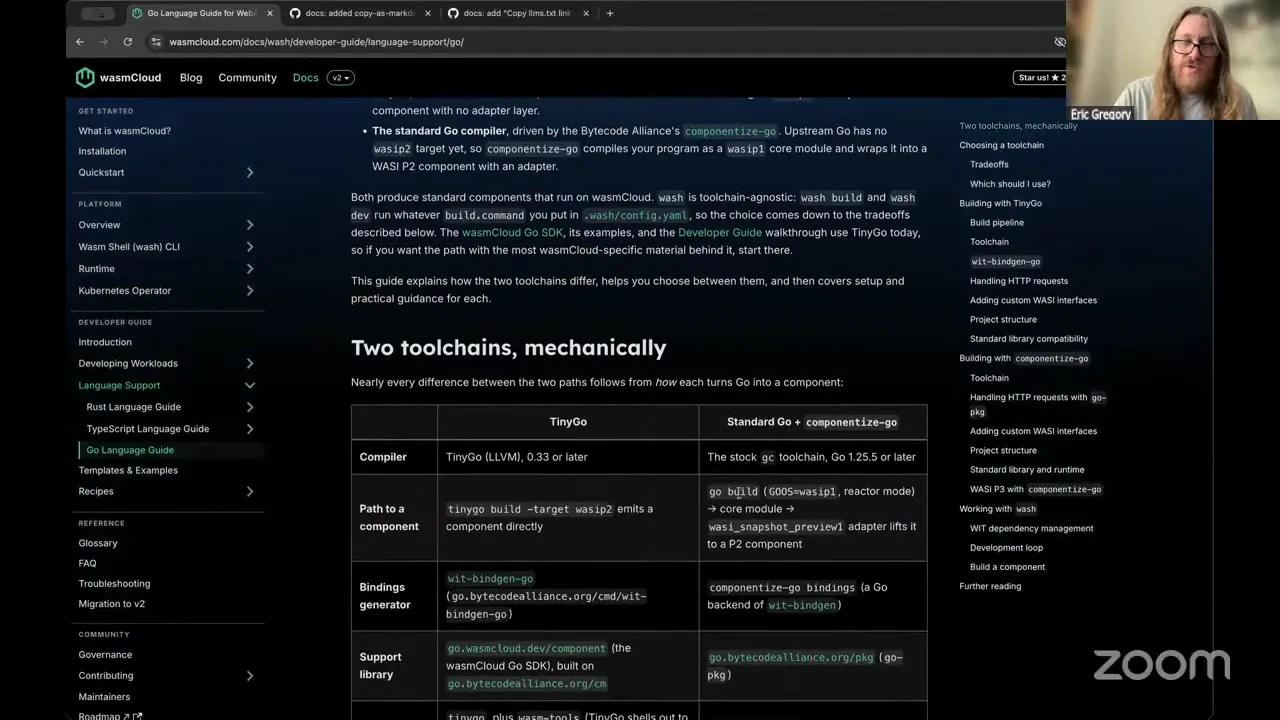Open go.bytecodealliance.org/cm link in table
The image size is (1280, 720).
point(527,684)
